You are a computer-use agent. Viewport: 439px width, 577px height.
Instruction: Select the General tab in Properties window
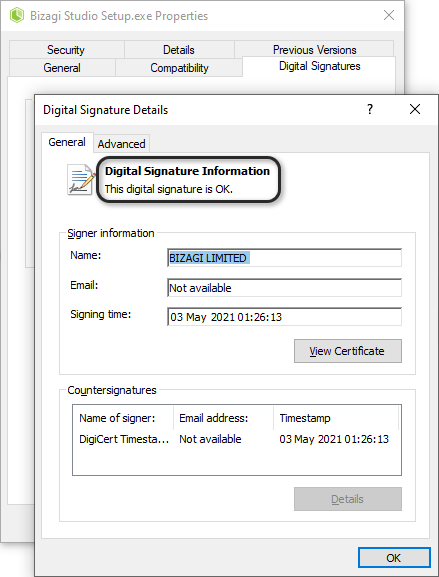(x=62, y=68)
